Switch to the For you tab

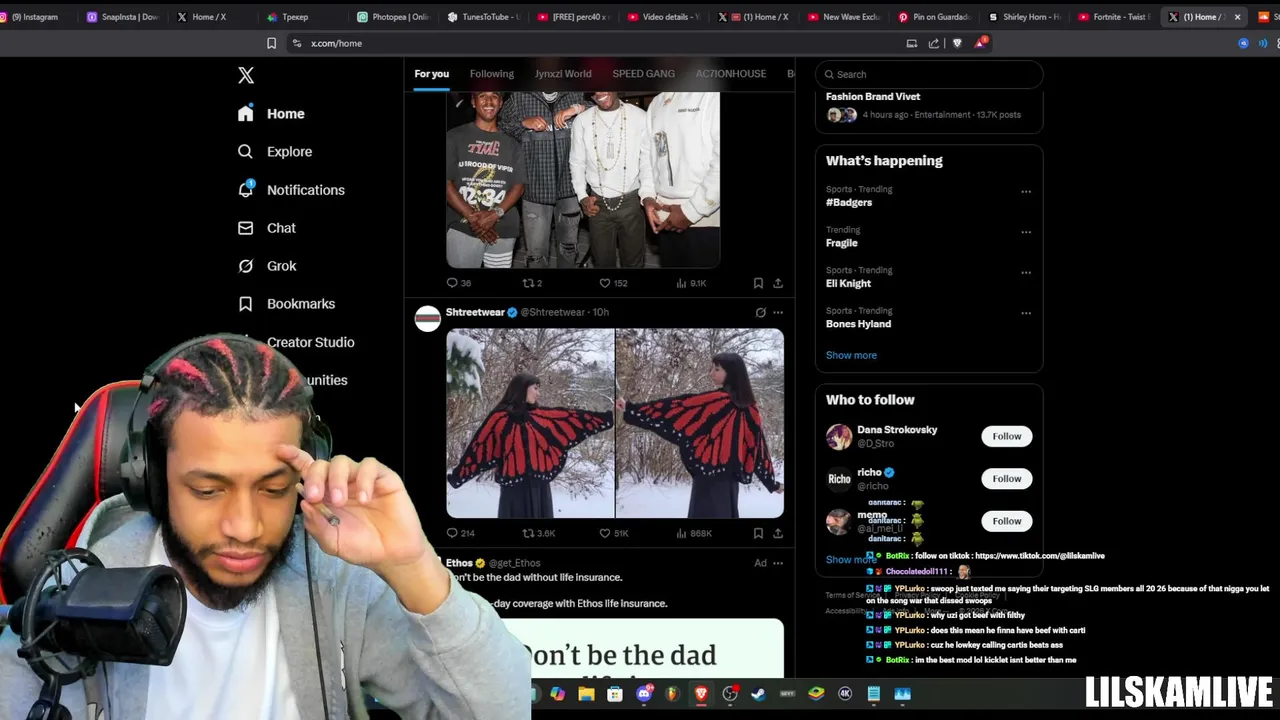[x=432, y=74]
